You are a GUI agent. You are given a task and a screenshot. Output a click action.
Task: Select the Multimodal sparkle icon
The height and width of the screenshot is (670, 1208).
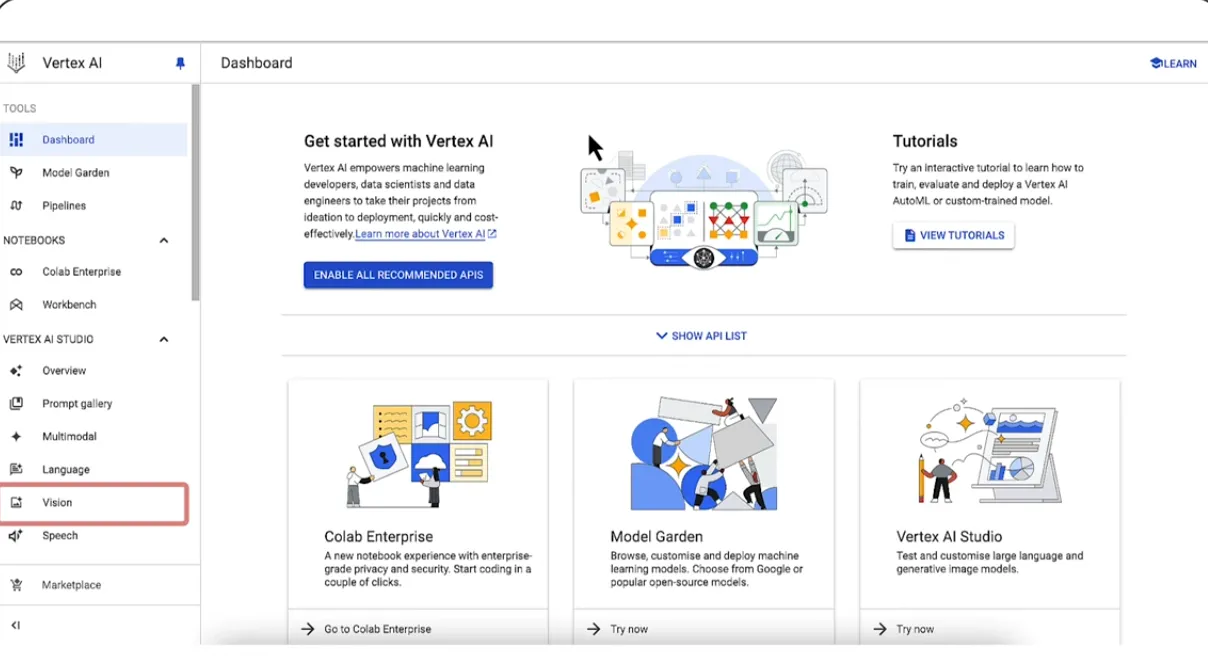pyautogui.click(x=16, y=437)
